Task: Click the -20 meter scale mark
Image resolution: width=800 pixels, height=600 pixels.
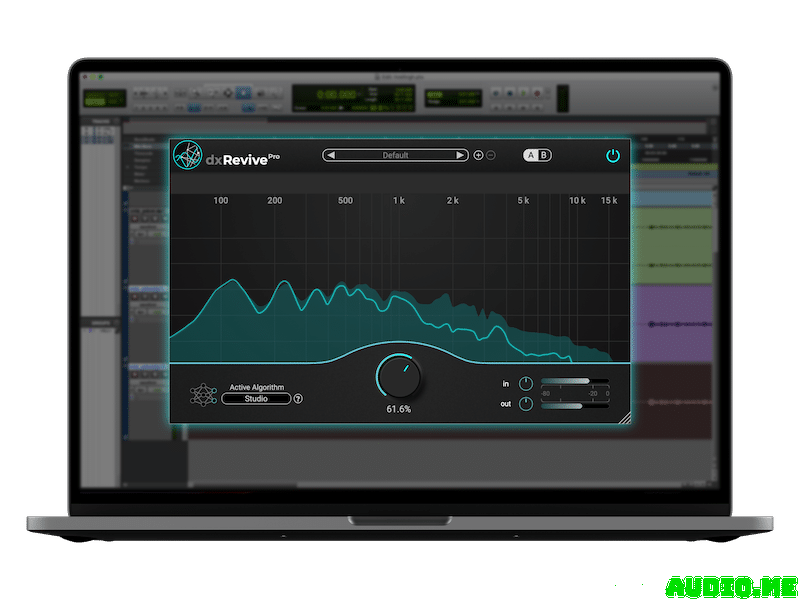Action: [592, 394]
